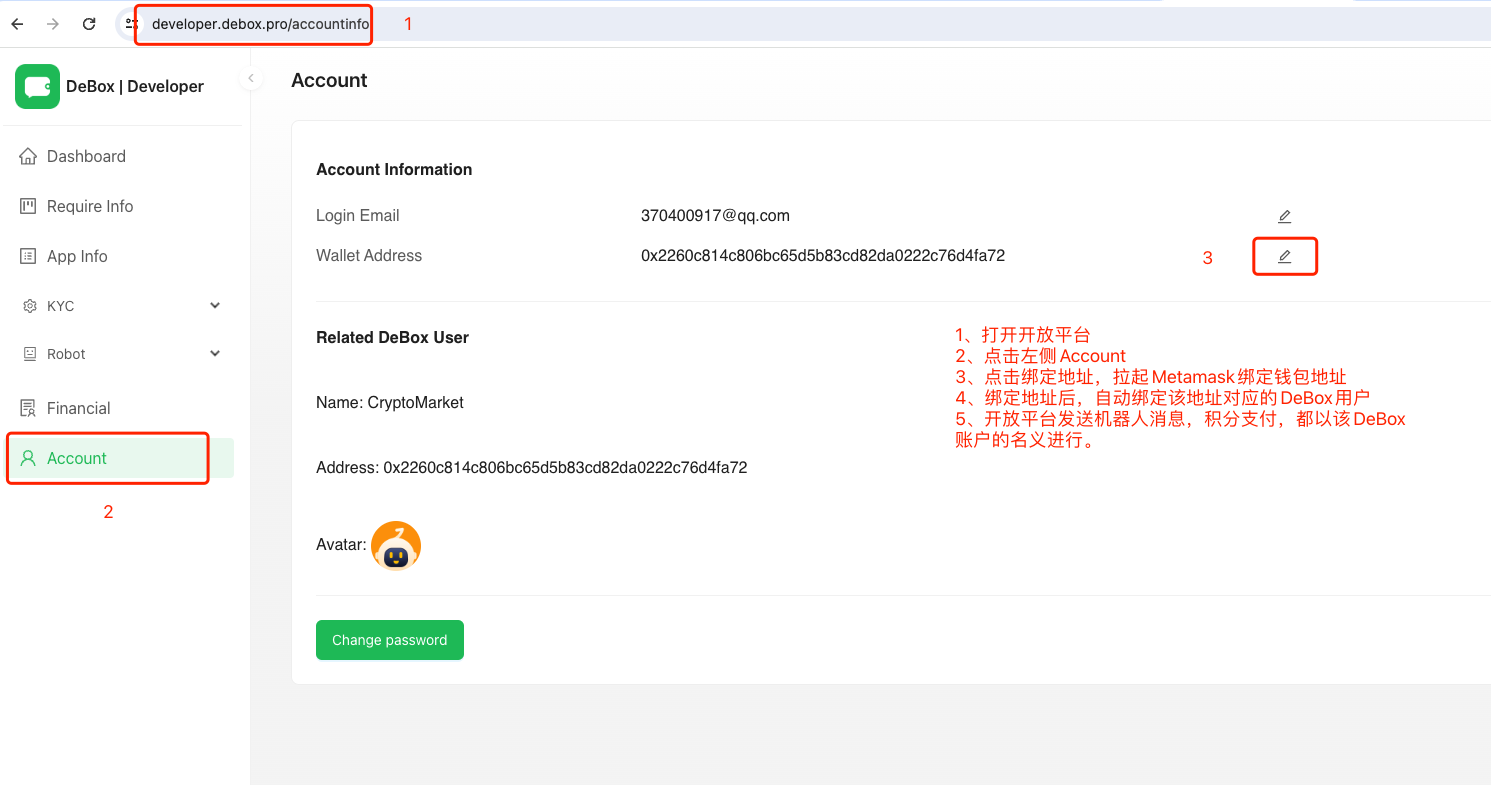Click the Robot face icon
The width and height of the screenshot is (1491, 785).
pyautogui.click(x=29, y=354)
